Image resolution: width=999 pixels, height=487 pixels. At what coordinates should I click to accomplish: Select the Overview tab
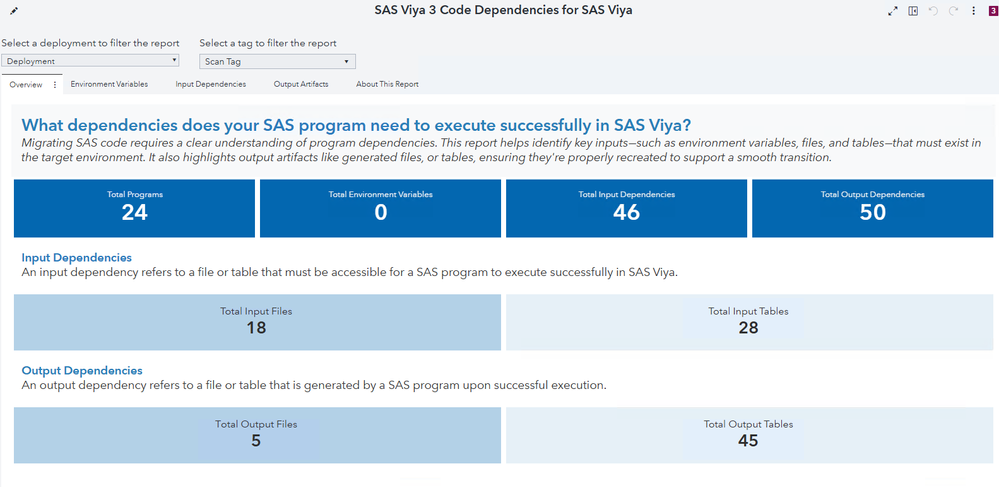click(25, 84)
